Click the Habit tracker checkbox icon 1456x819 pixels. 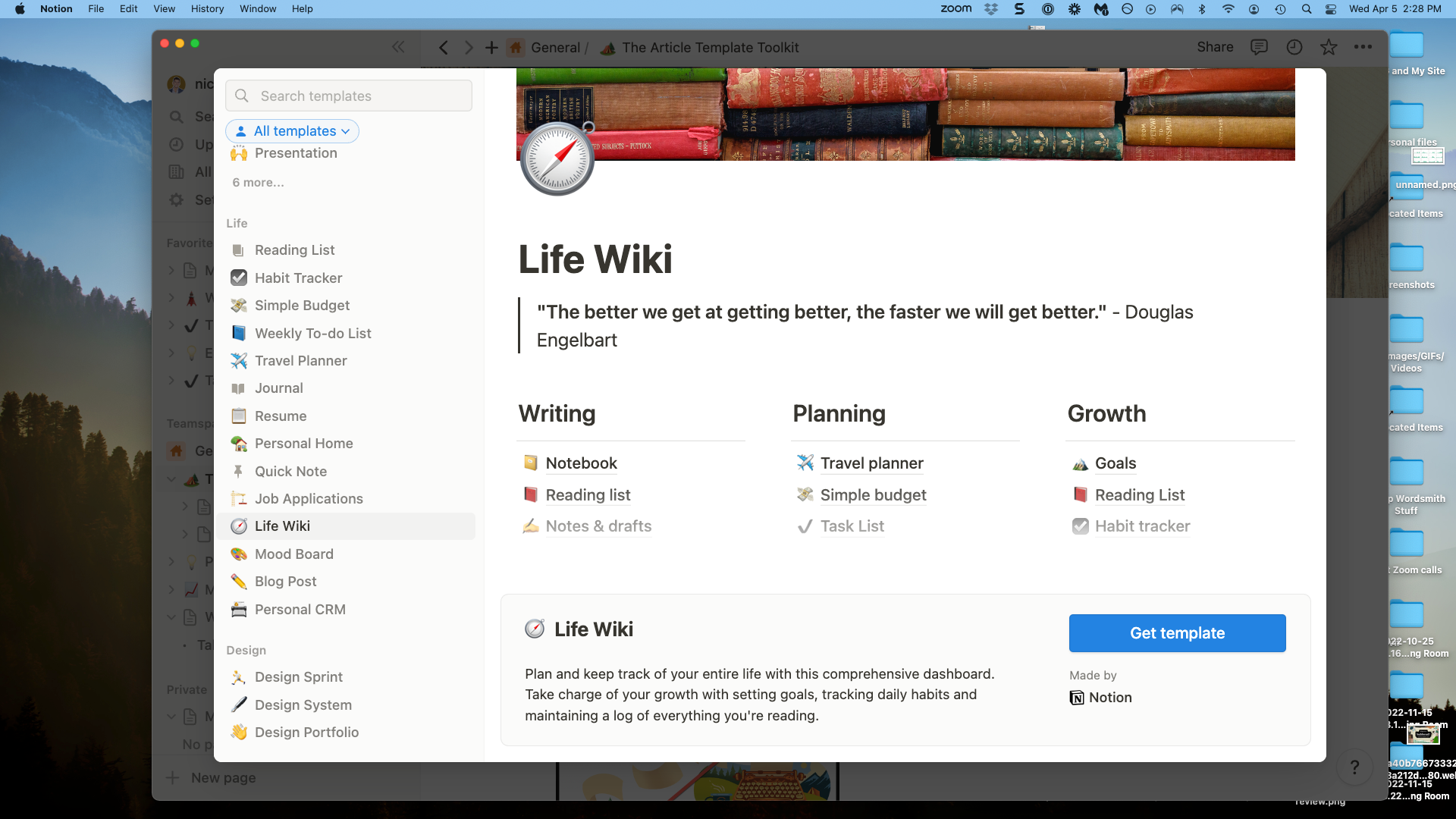(1080, 526)
